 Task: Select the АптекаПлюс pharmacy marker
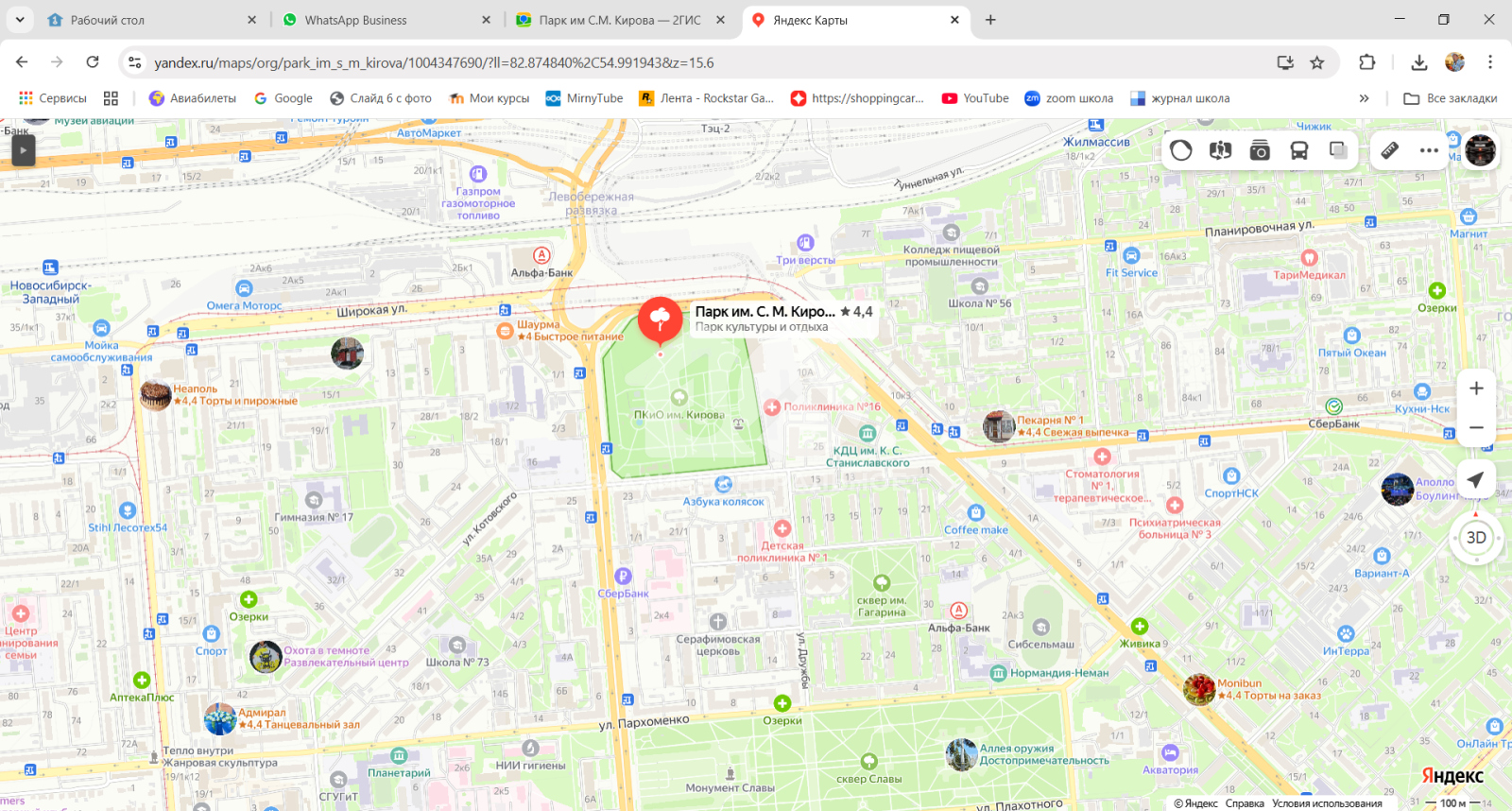click(142, 680)
